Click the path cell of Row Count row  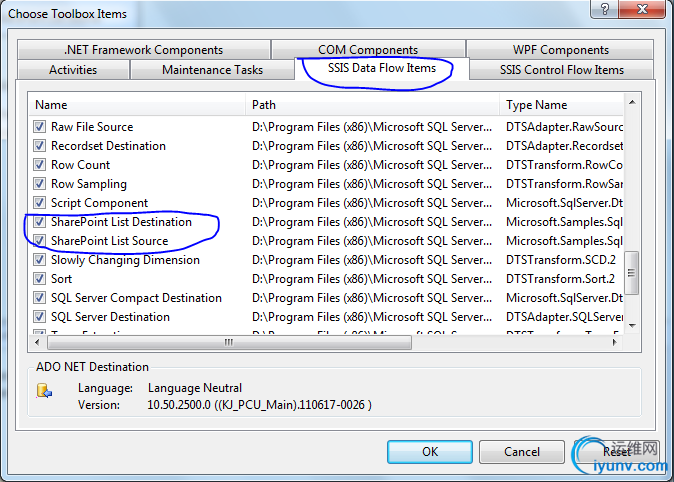coord(372,165)
